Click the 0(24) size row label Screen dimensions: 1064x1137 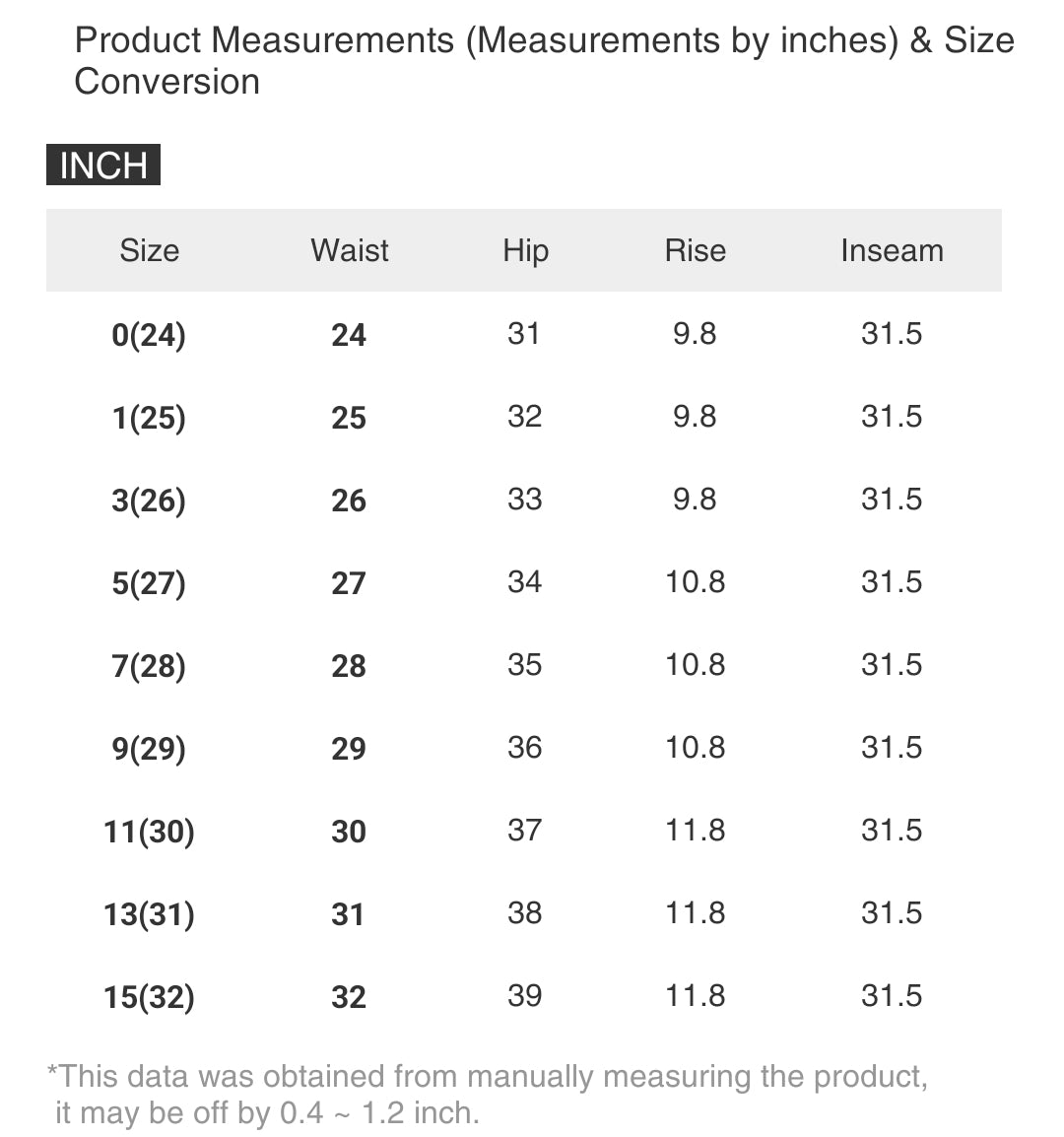coord(149,335)
